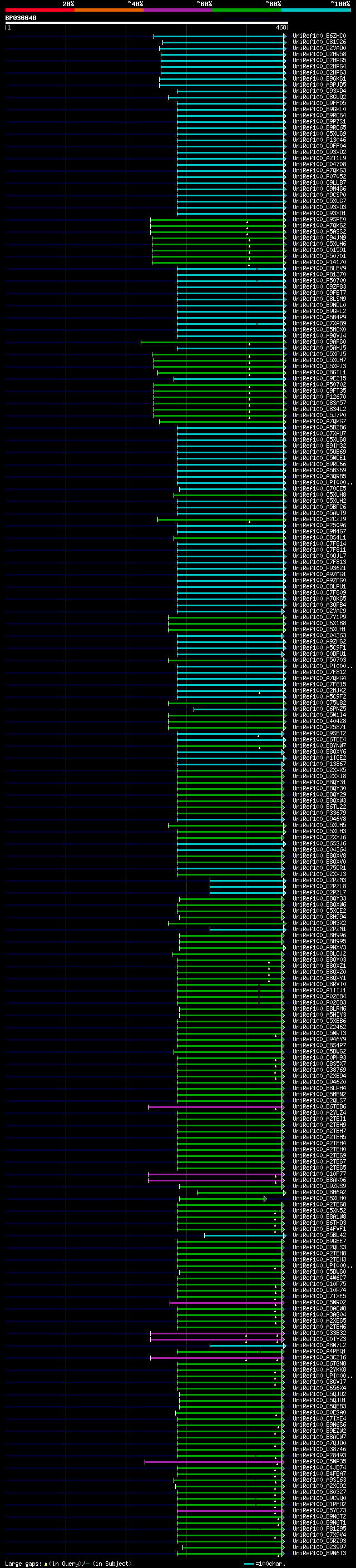This screenshot has height=1568, width=356.
Task: Select hit label UniRef100_Q75GR1
Action: click(x=319, y=868)
